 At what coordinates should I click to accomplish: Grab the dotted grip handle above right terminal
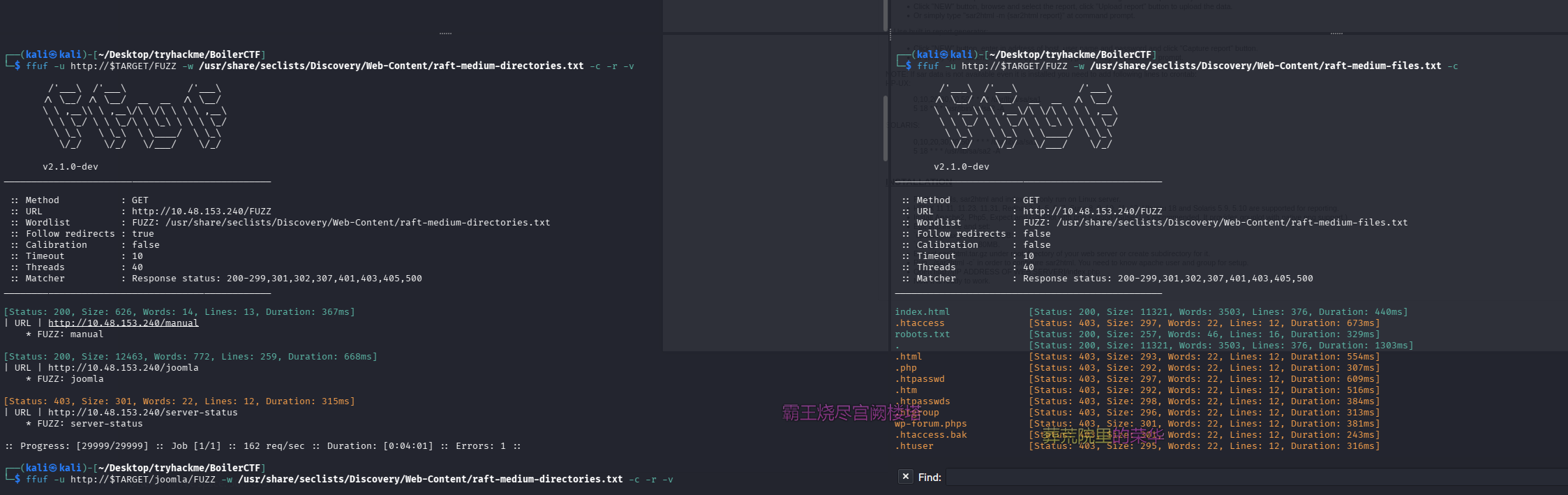pyautogui.click(x=1336, y=34)
